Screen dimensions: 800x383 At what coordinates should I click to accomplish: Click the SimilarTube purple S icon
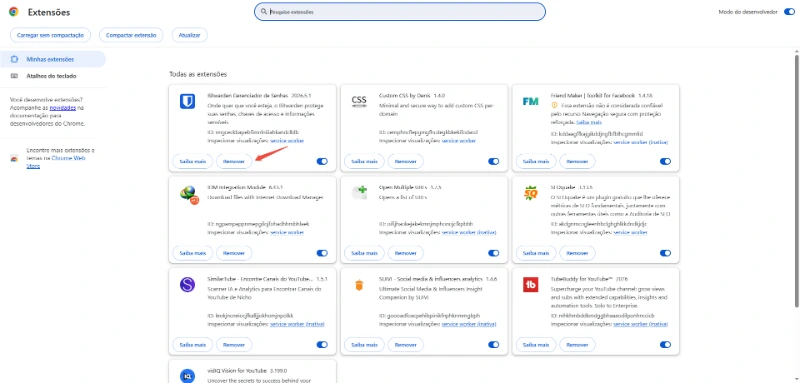click(187, 284)
